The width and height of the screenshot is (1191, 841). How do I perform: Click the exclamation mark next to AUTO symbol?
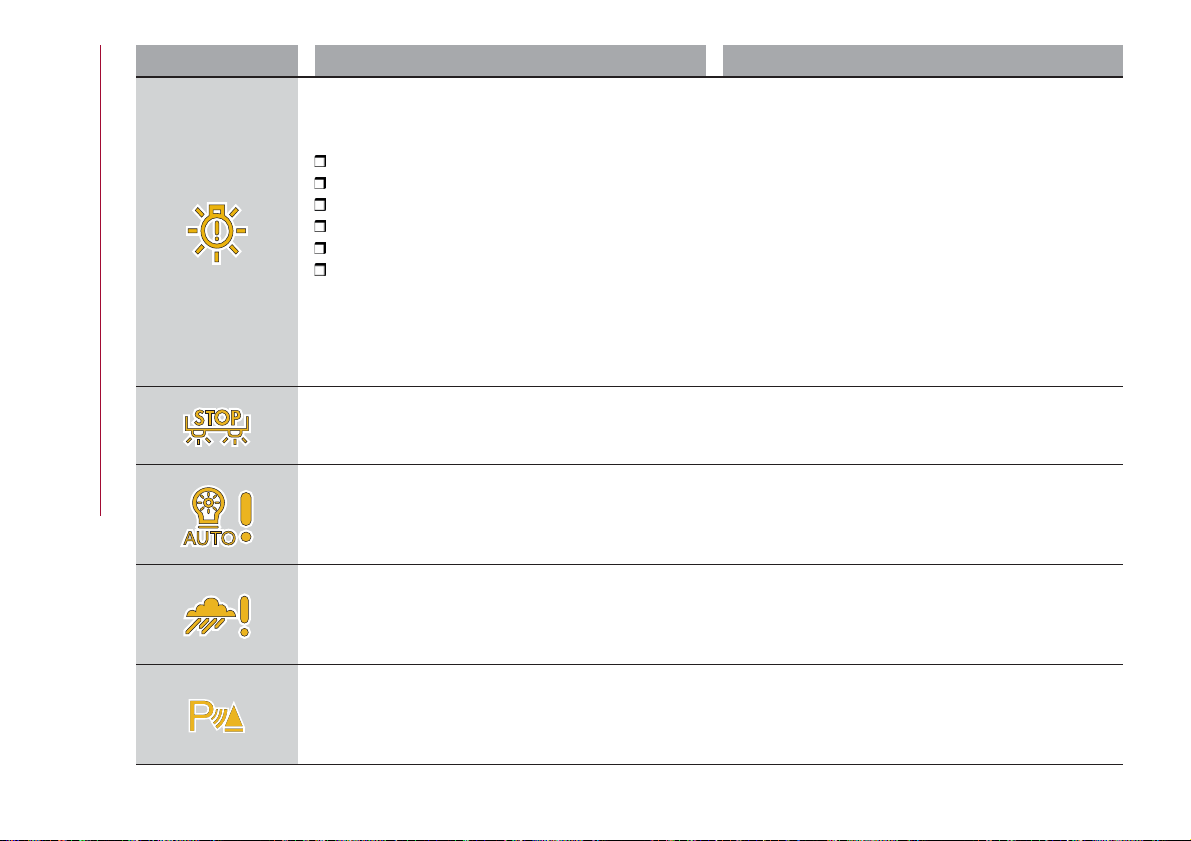coord(245,517)
